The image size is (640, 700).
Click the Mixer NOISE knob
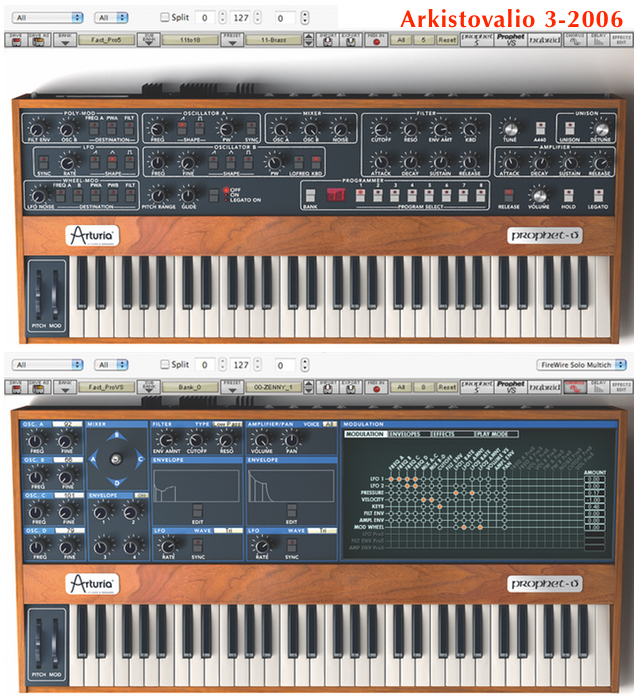[x=340, y=129]
